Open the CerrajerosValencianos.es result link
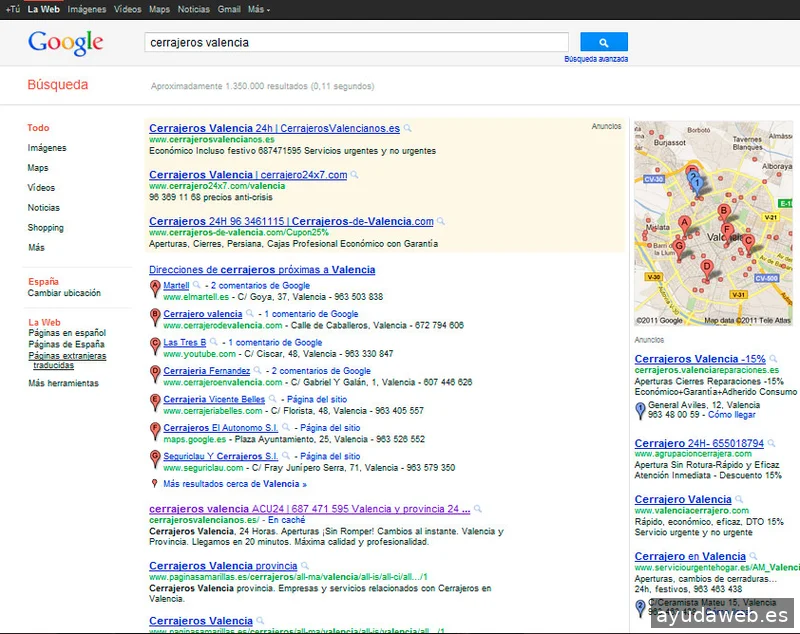The image size is (800, 634). click(275, 128)
